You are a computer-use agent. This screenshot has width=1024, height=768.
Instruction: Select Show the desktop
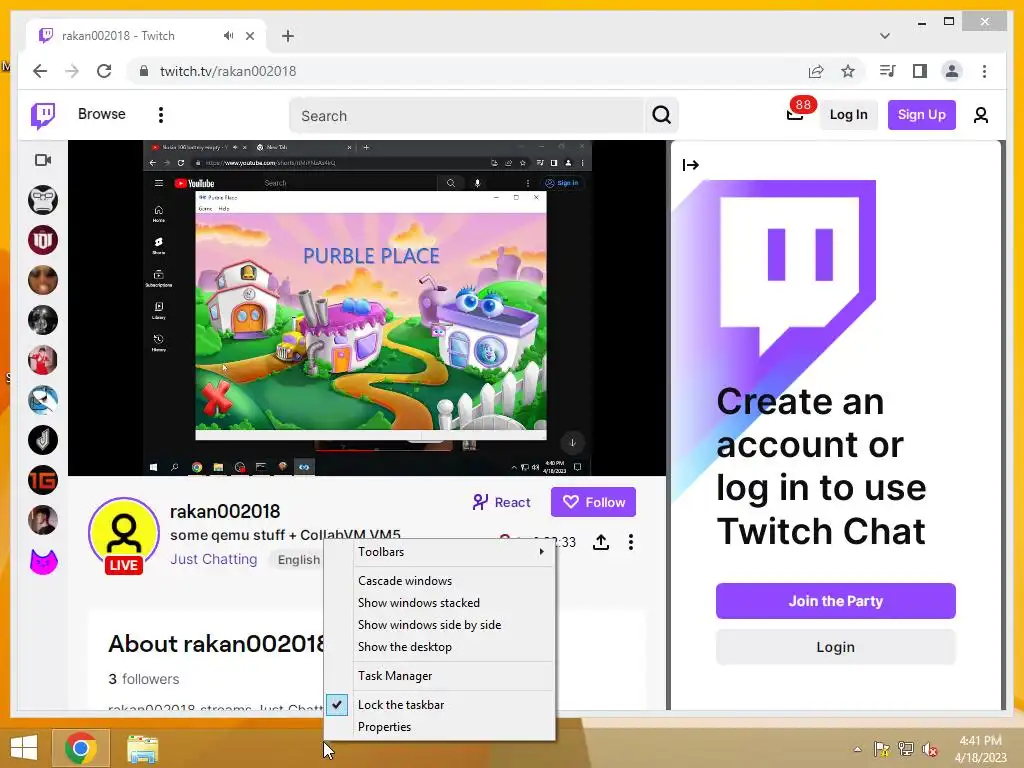[404, 647]
